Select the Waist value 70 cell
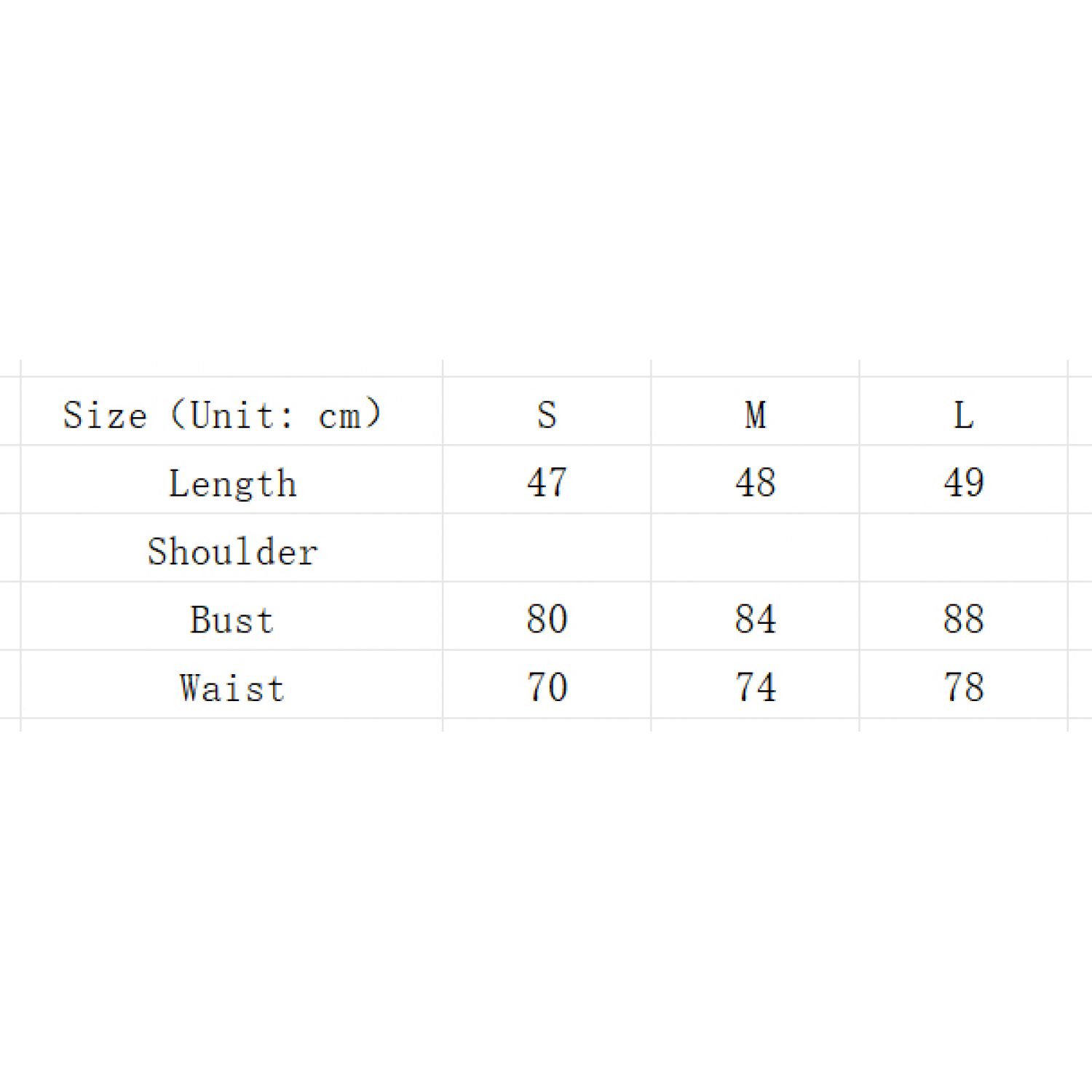This screenshot has width=1092, height=1092. coord(547,687)
